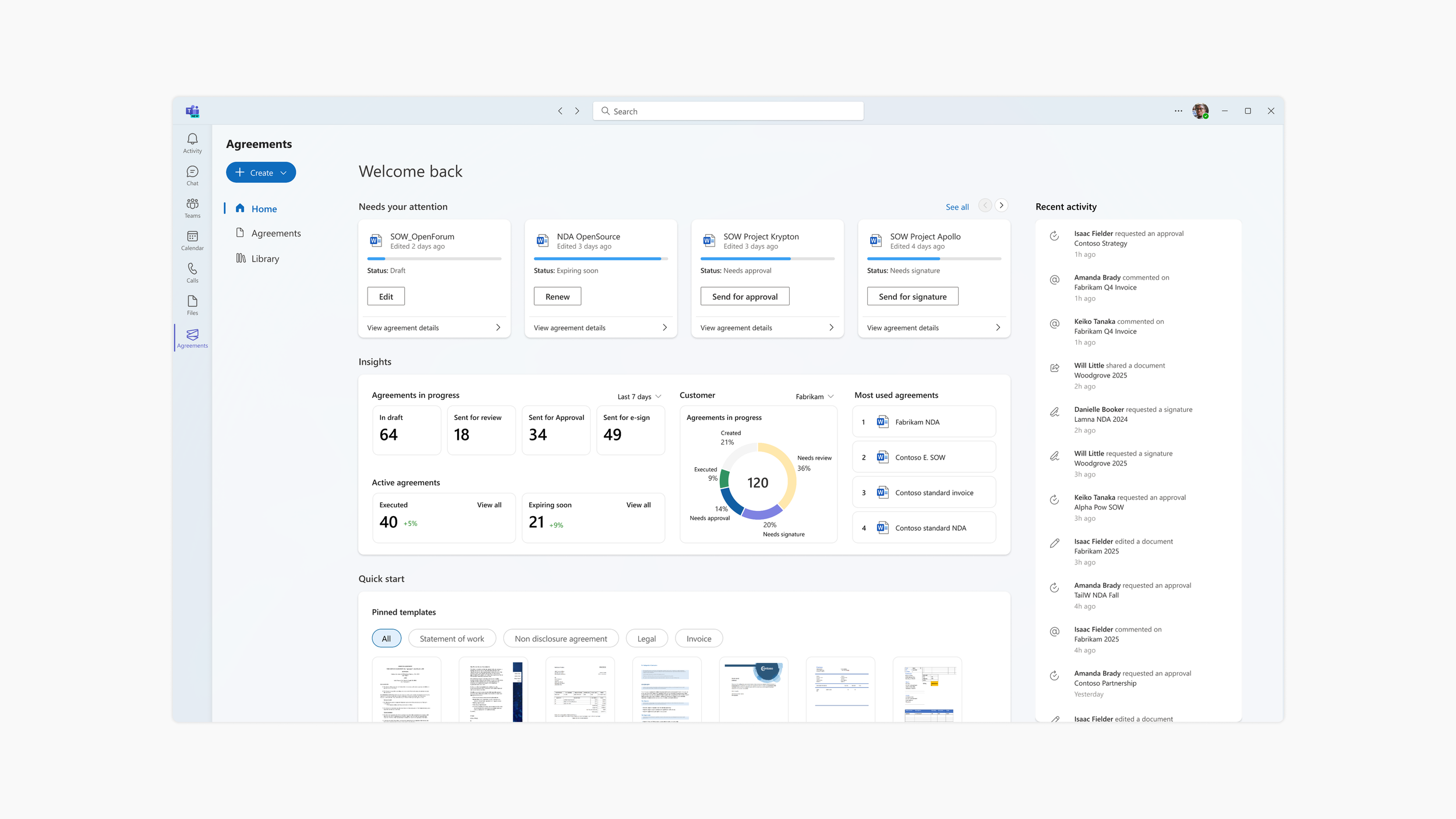Go back with the left navigation arrow

click(x=560, y=111)
